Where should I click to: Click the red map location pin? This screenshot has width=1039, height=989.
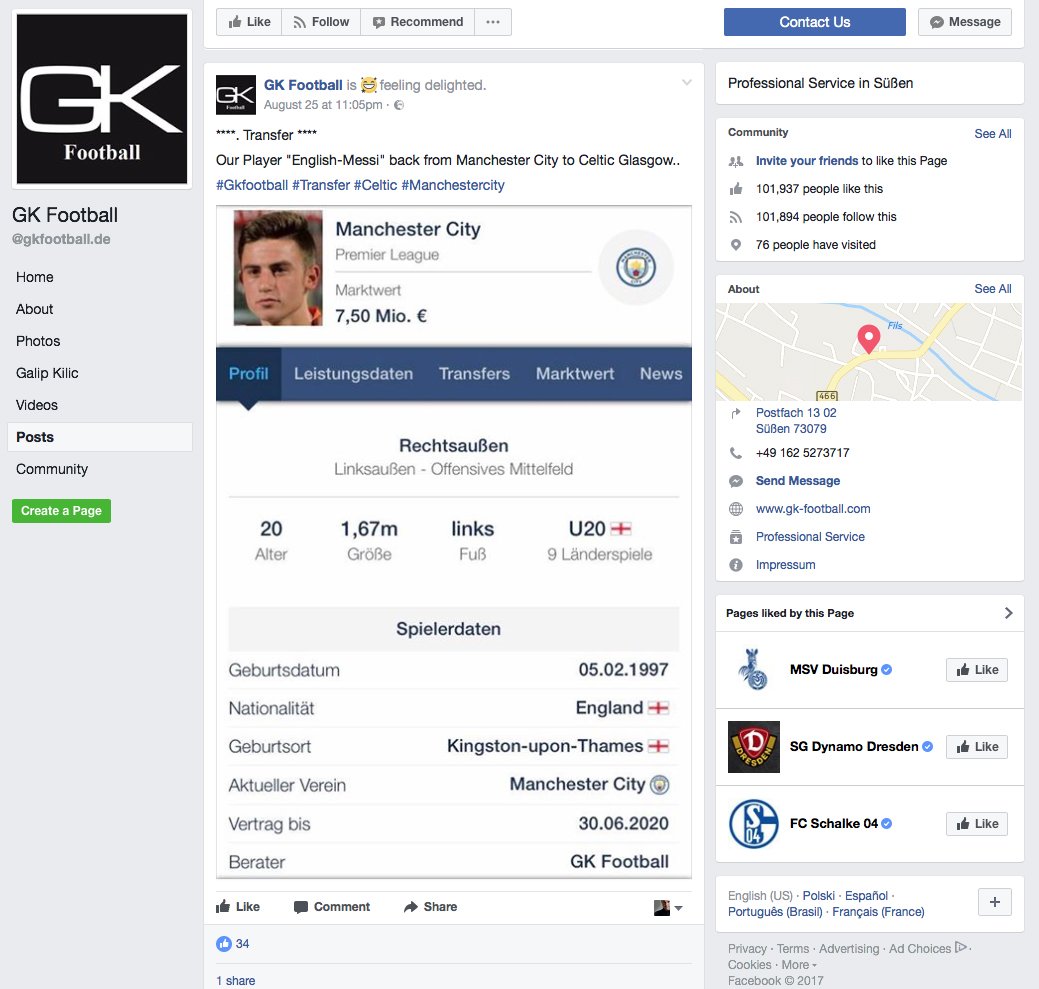[x=869, y=338]
